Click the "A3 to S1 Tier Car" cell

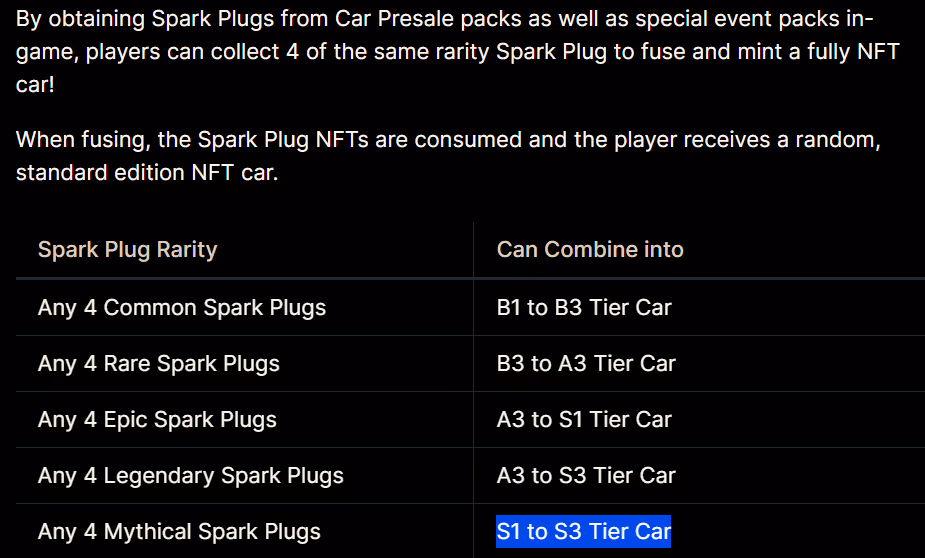(x=584, y=420)
